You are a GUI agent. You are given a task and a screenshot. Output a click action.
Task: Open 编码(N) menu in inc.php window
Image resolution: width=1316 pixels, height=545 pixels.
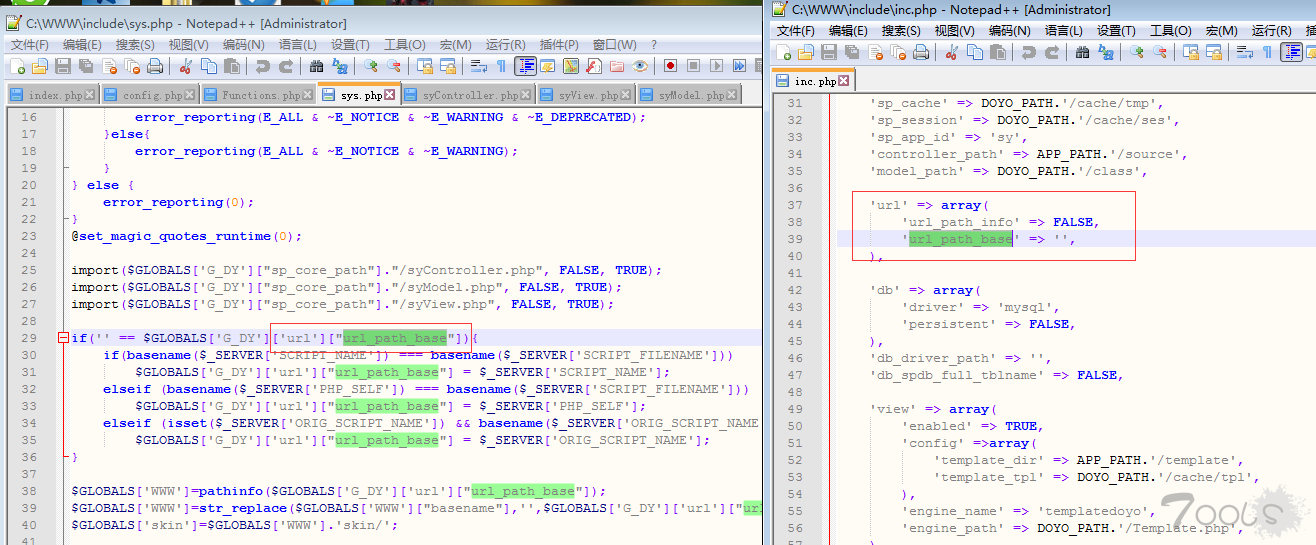(x=1009, y=31)
